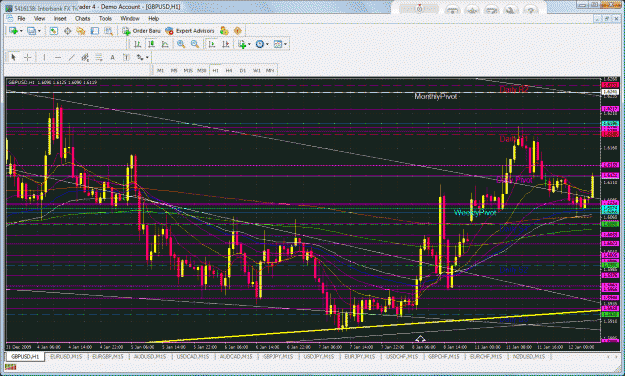Switch chart to line chart type

click(x=165, y=44)
